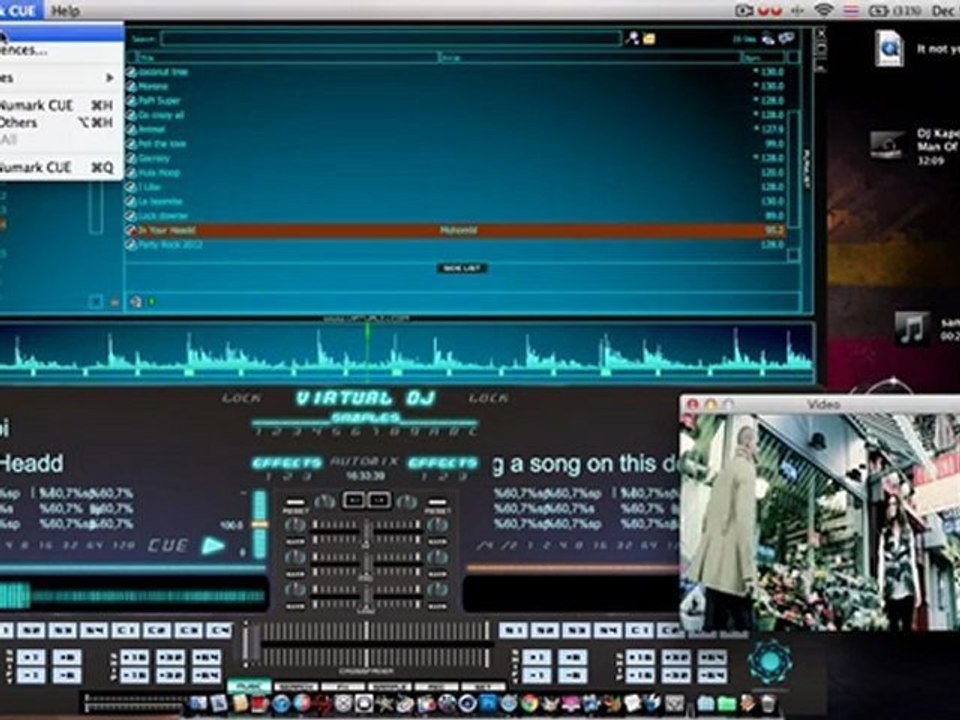Click the left deck gain knob
960x720 pixels.
tap(324, 502)
